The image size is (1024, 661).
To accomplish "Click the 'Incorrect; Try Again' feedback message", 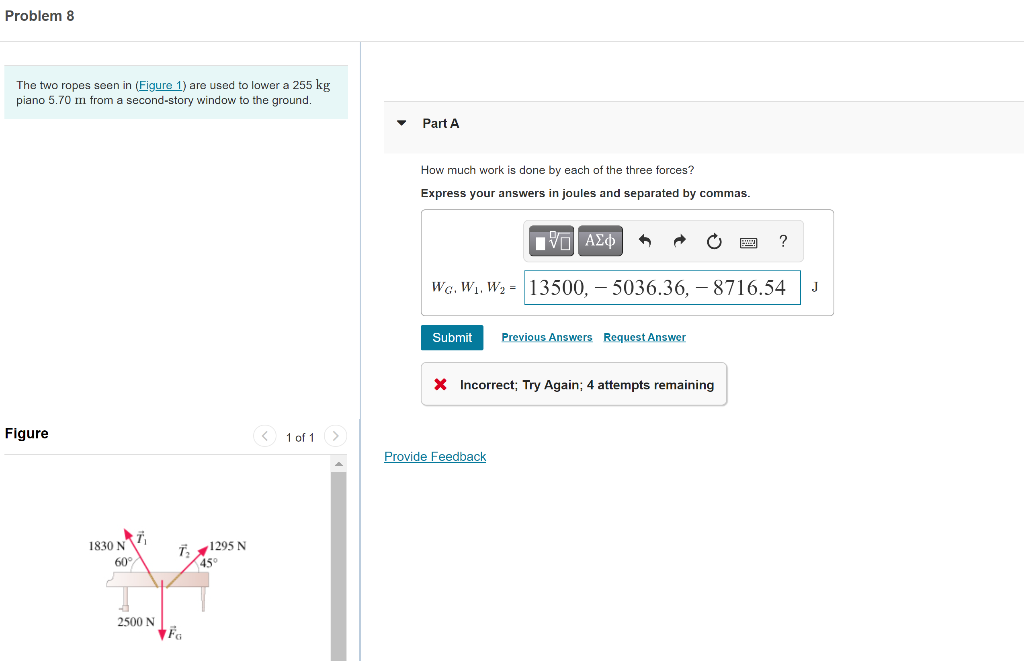I will [574, 385].
